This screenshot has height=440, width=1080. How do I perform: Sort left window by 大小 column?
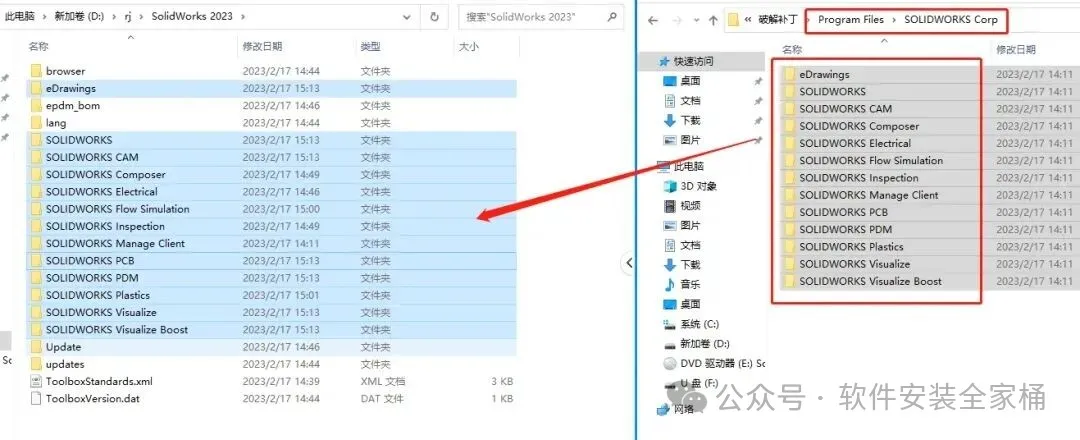[x=468, y=46]
